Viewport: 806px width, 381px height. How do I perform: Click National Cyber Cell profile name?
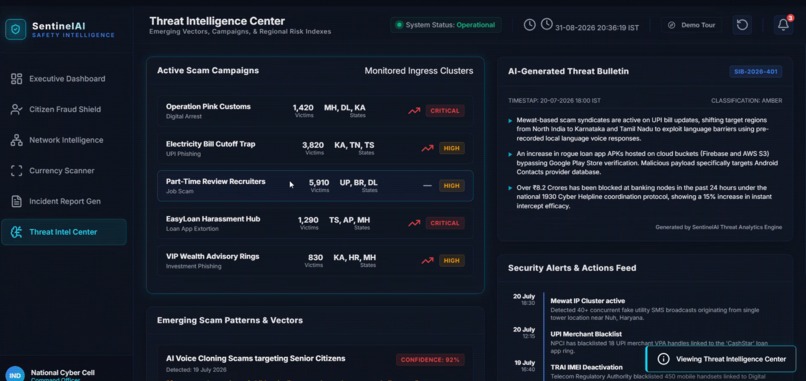coord(63,373)
